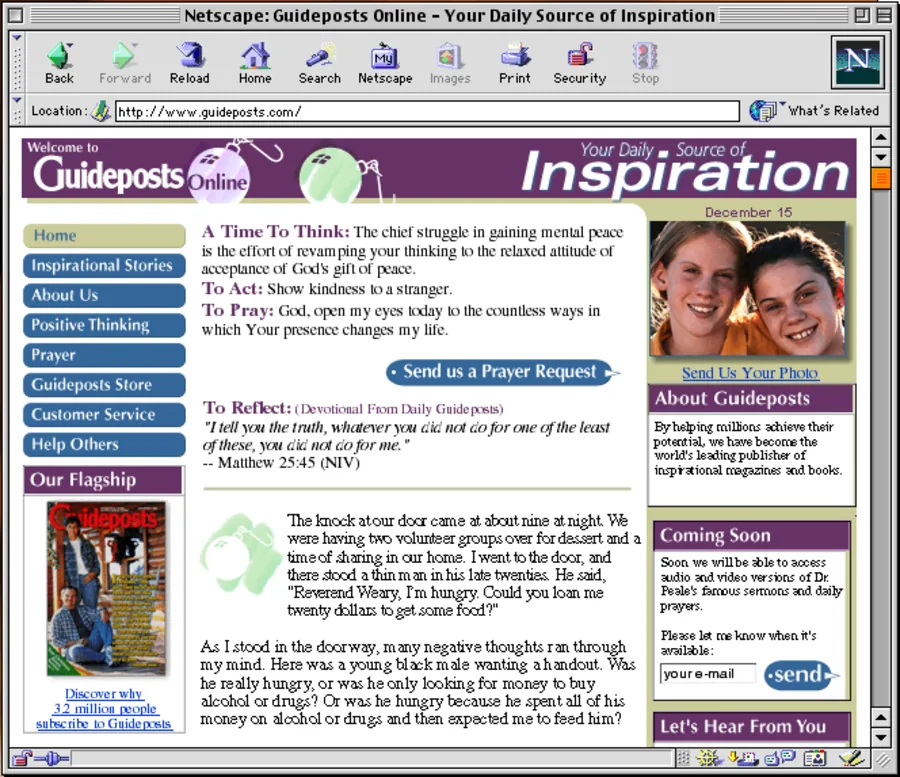The width and height of the screenshot is (900, 777).
Task: Click the window zoom box in title bar
Action: 862,15
